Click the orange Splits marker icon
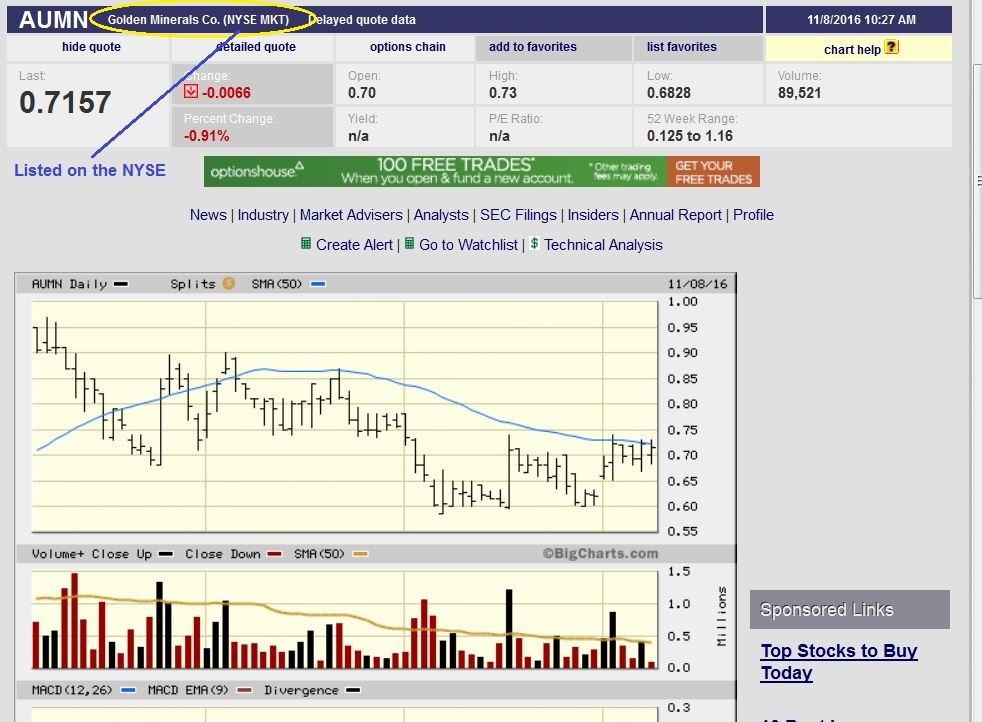 pos(228,284)
